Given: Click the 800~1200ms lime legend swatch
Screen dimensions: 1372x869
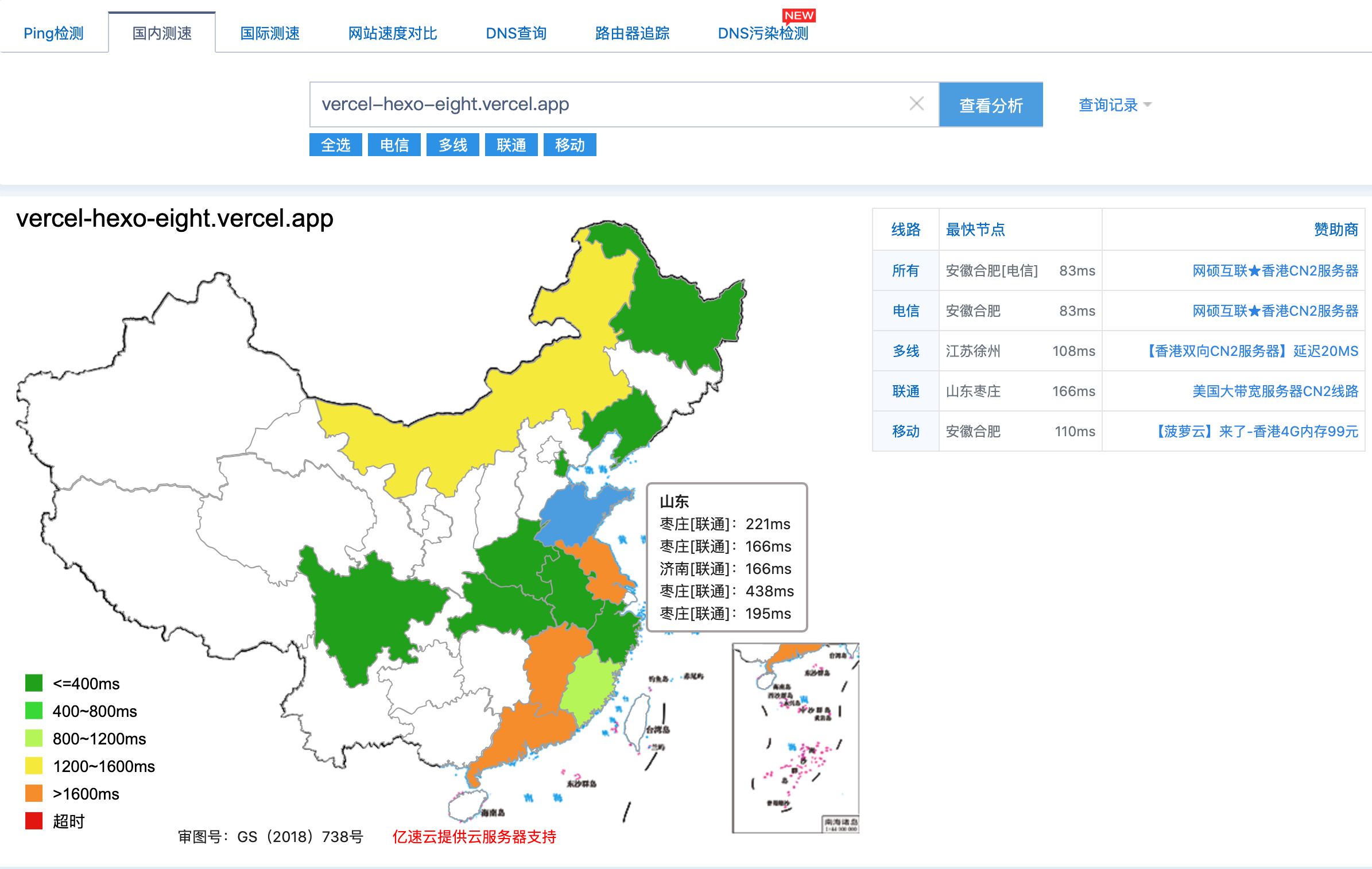Looking at the screenshot, I should pyautogui.click(x=34, y=738).
